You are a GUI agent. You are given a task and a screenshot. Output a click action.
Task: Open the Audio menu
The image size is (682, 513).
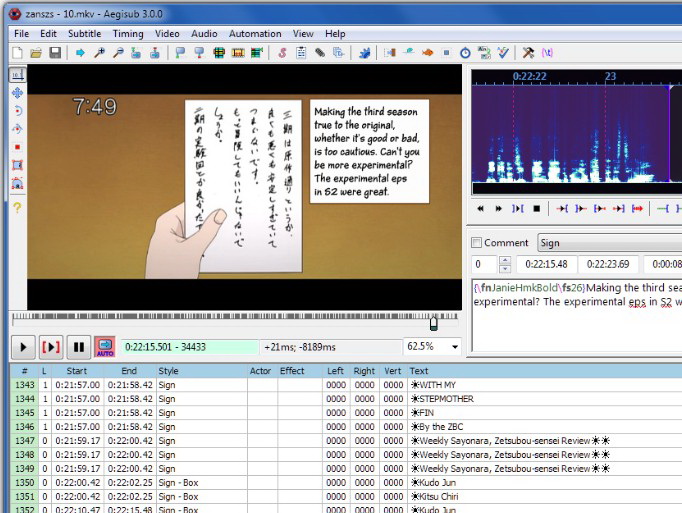point(204,34)
